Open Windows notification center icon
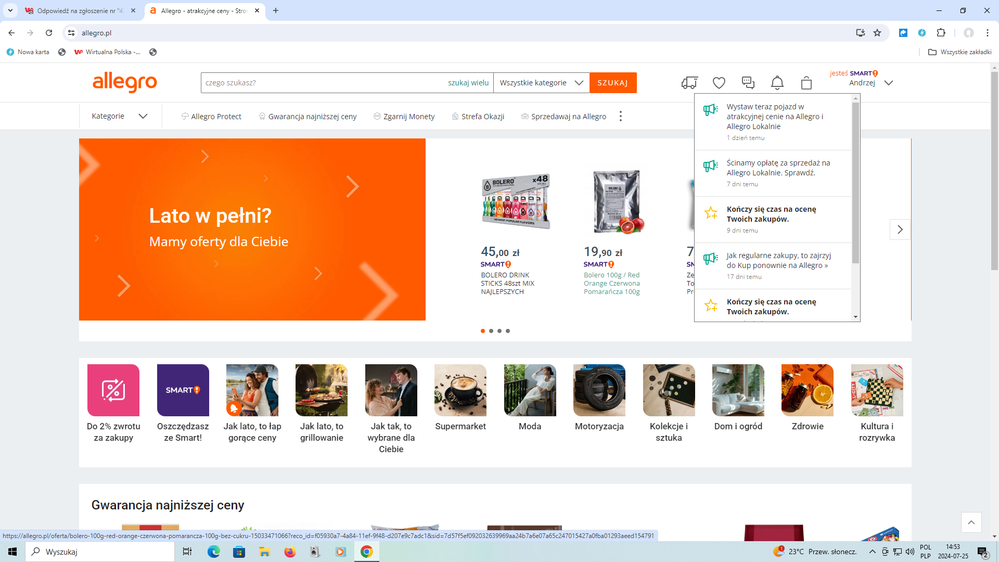Image resolution: width=999 pixels, height=562 pixels. [x=983, y=552]
